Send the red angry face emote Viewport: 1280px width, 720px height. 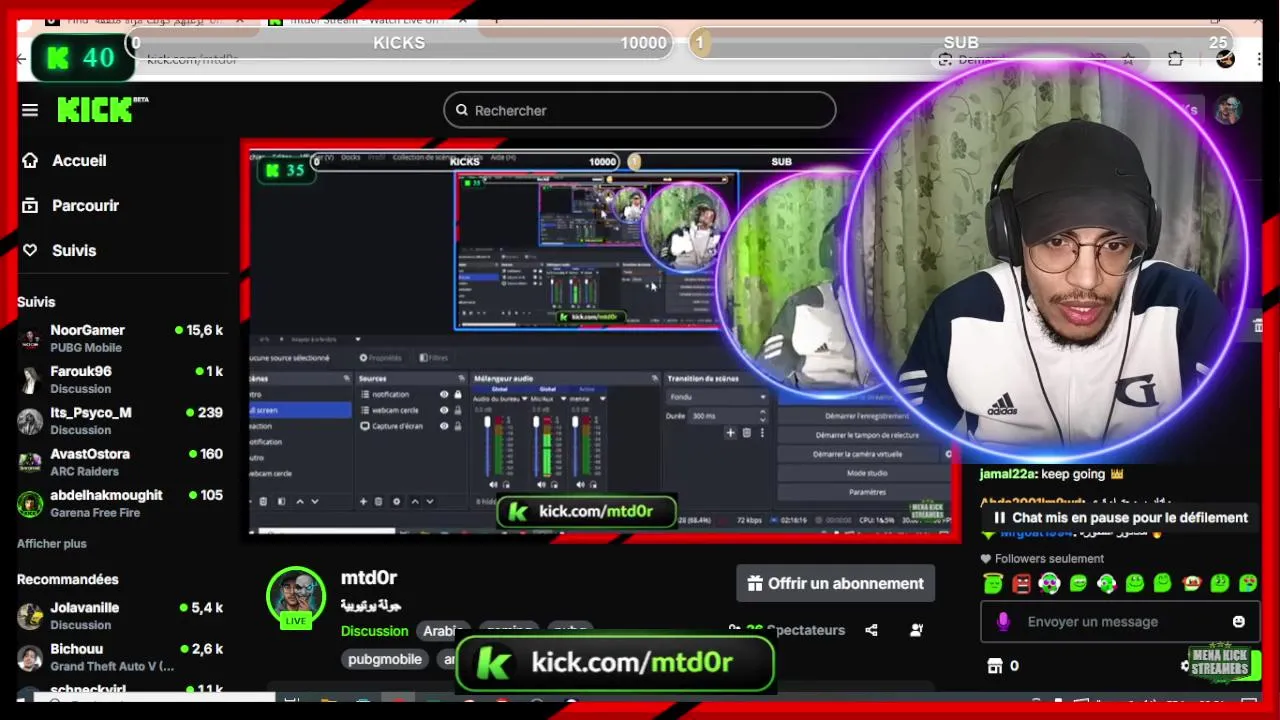pyautogui.click(x=1021, y=583)
